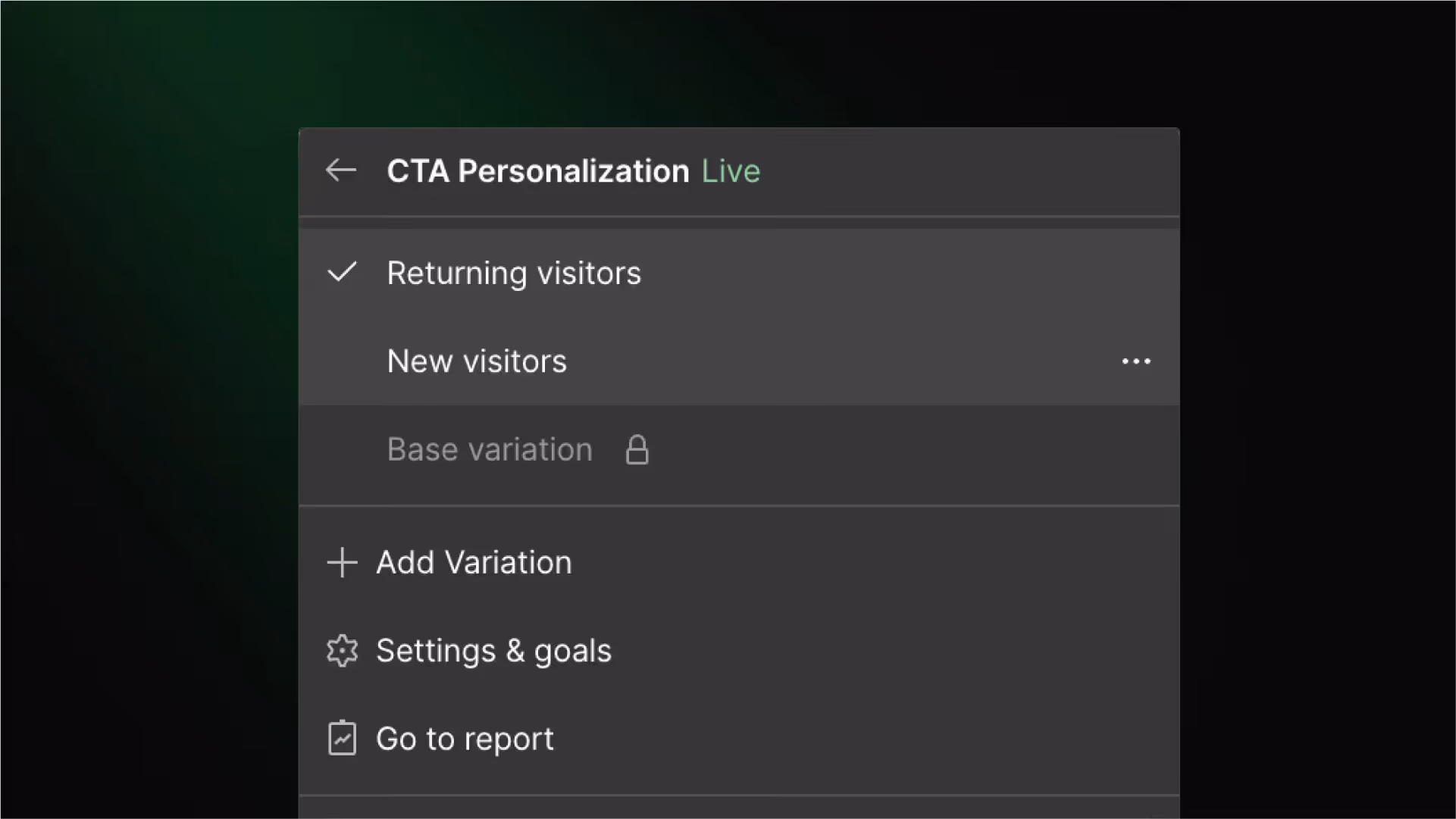
Task: Click the plus icon next to Add Variation
Action: [x=342, y=562]
